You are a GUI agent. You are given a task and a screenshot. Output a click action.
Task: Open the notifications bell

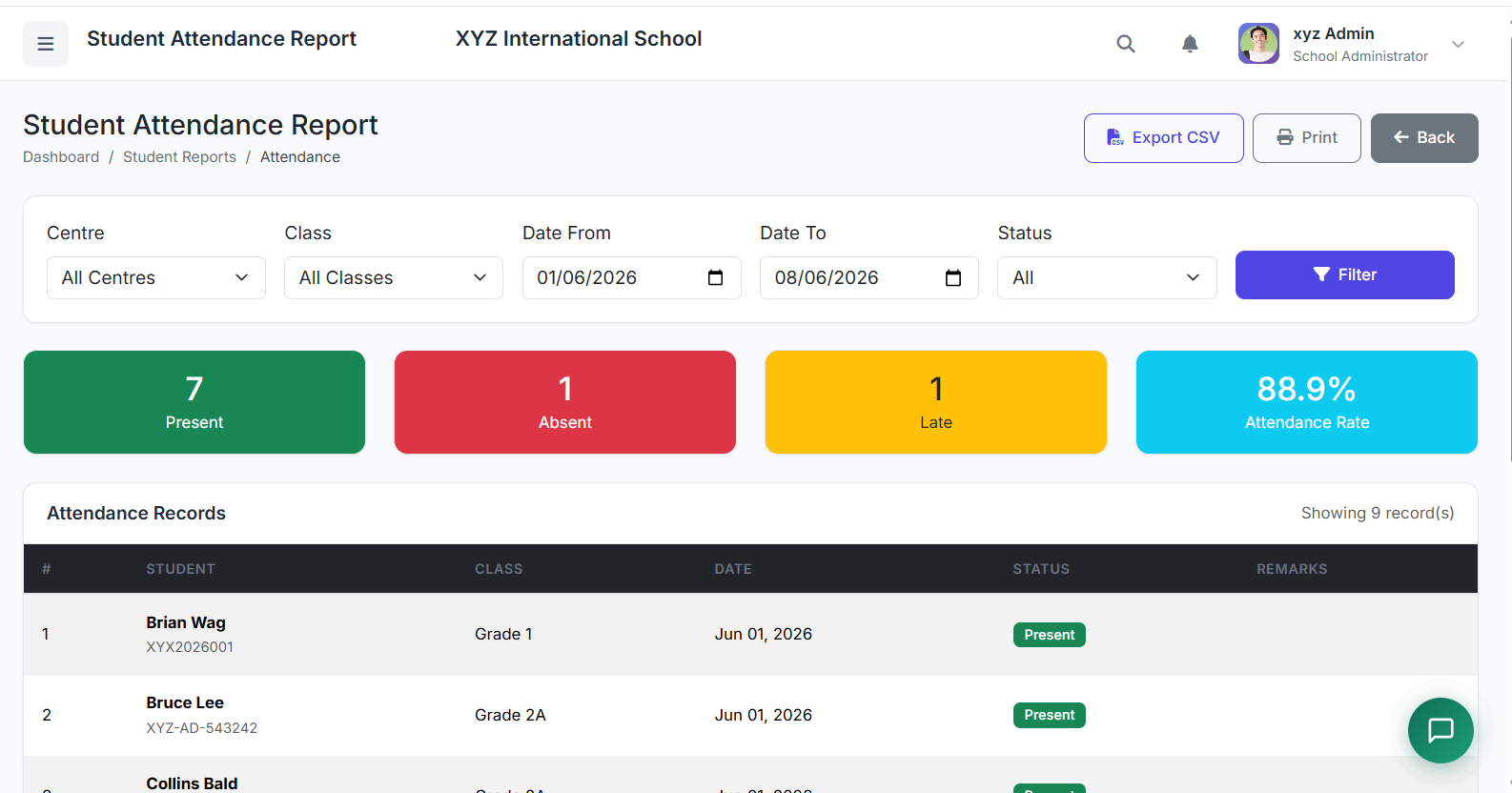pos(1190,44)
